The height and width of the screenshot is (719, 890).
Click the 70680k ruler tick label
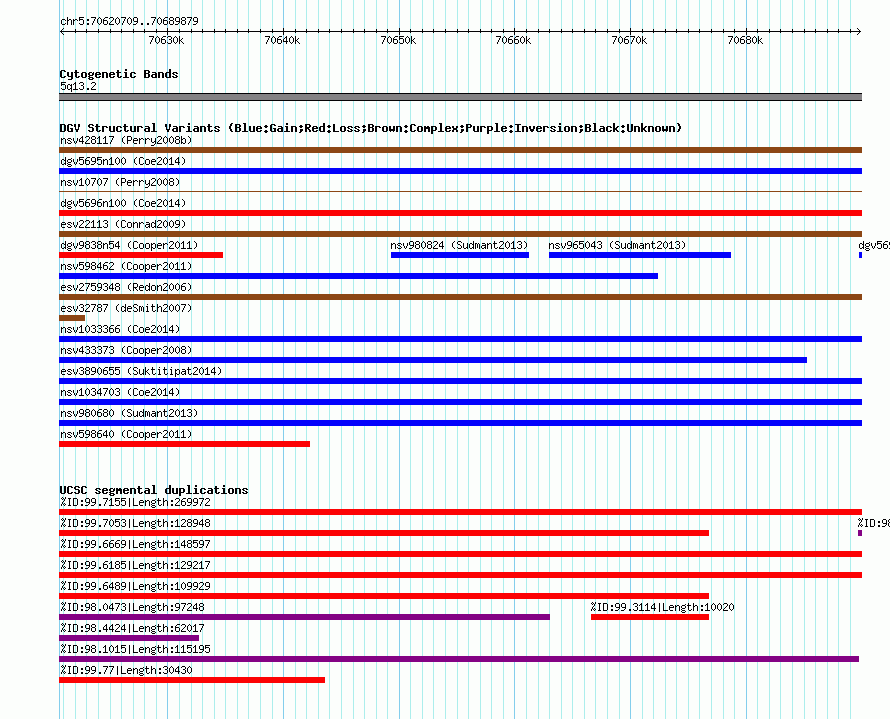[745, 40]
